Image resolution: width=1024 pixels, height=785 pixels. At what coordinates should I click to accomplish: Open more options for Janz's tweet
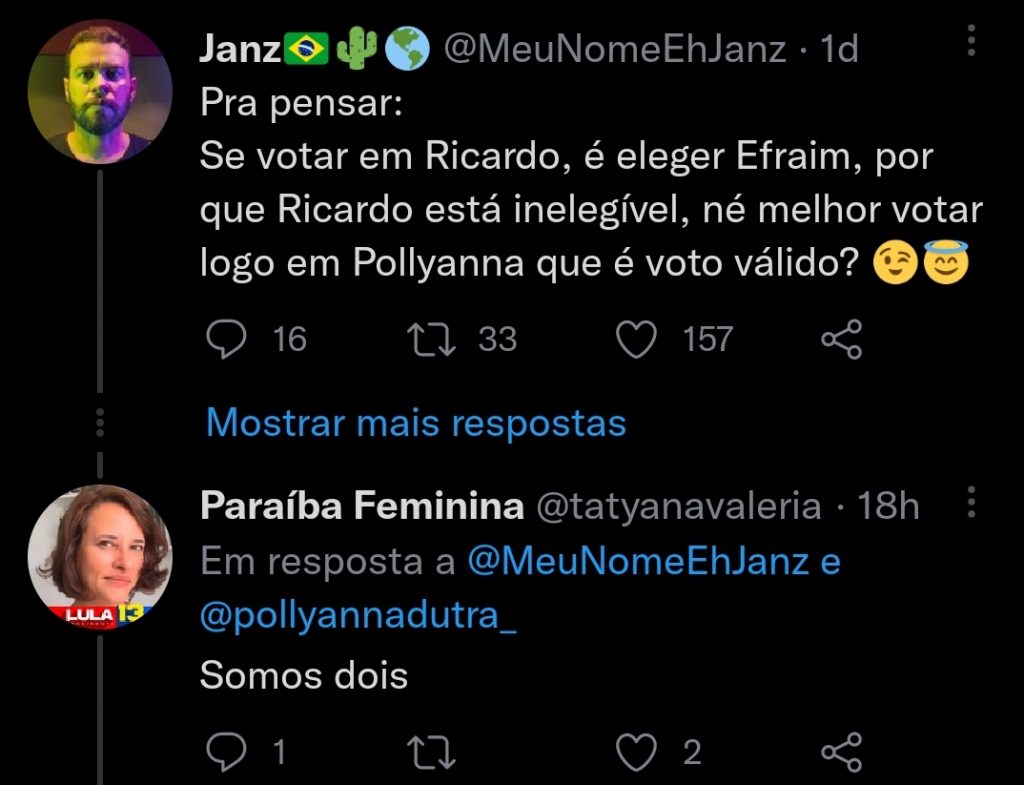click(x=971, y=41)
